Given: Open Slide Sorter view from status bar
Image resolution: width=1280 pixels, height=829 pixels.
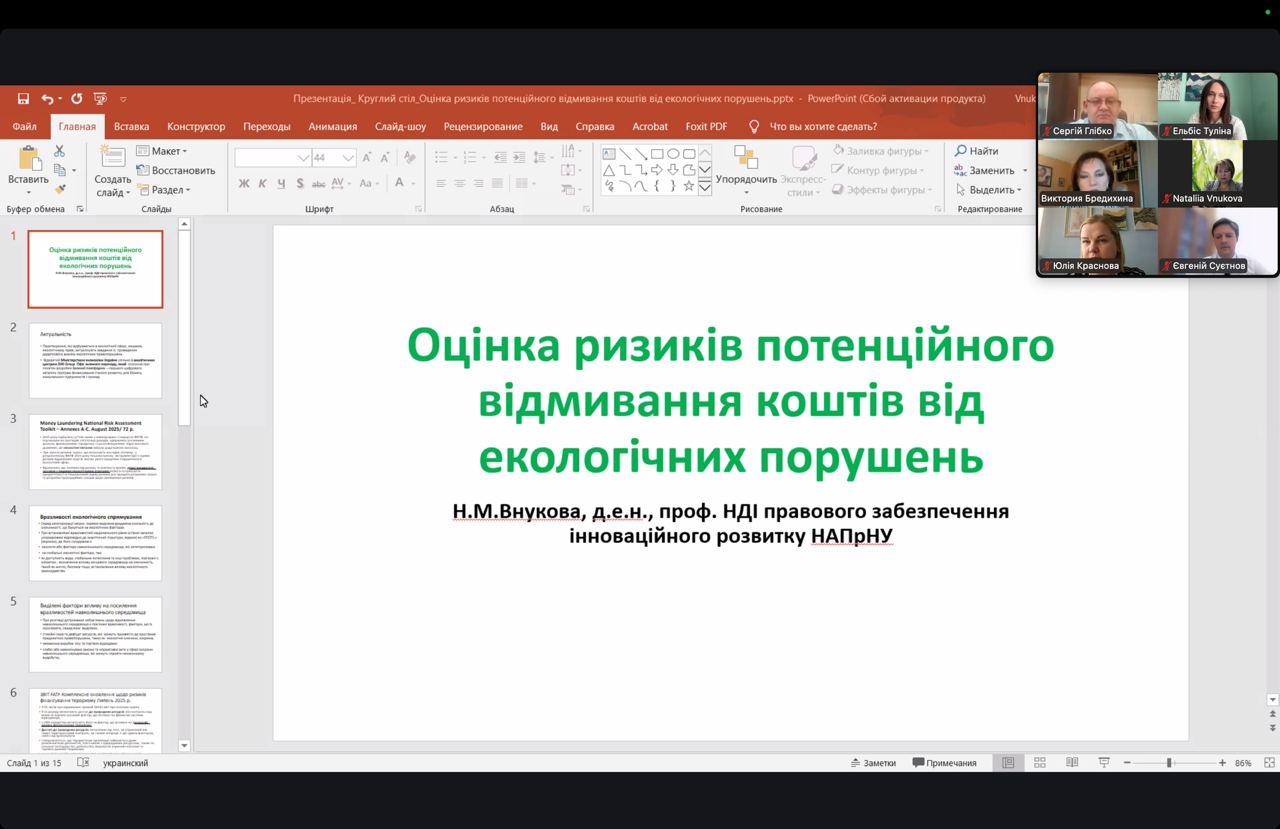Looking at the screenshot, I should 1040,763.
